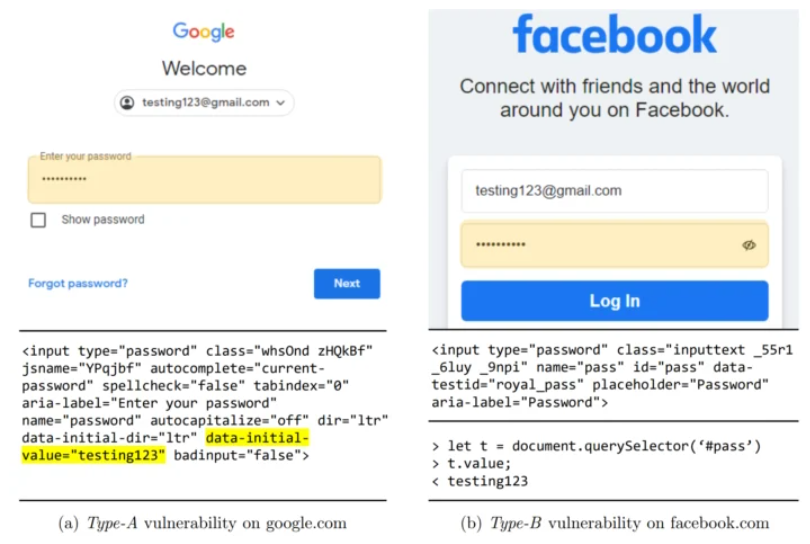Click the t.value; console line

tap(472, 463)
